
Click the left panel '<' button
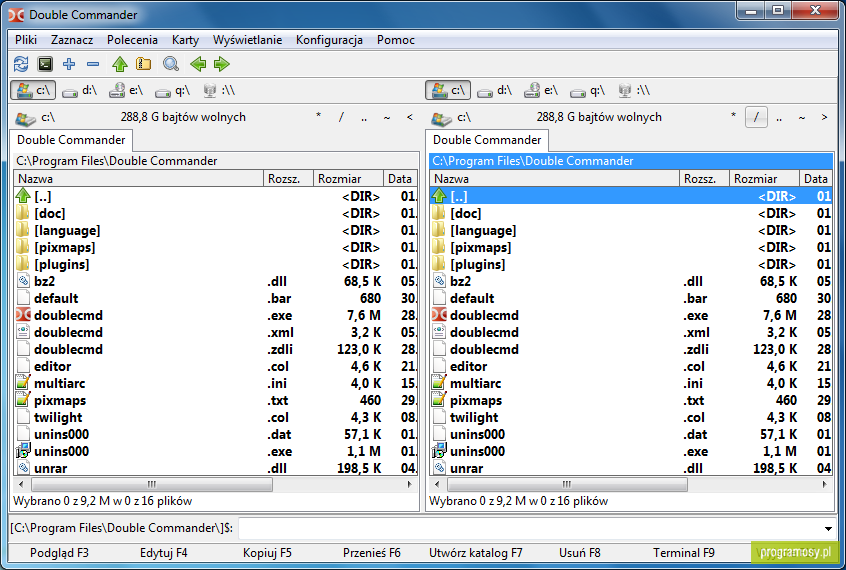pos(410,117)
